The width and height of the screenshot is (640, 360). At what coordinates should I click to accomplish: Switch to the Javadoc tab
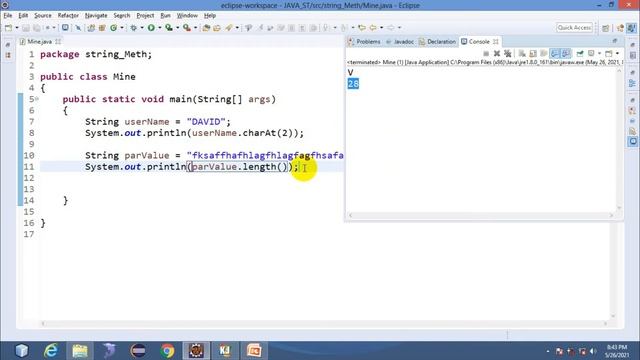[x=400, y=42]
